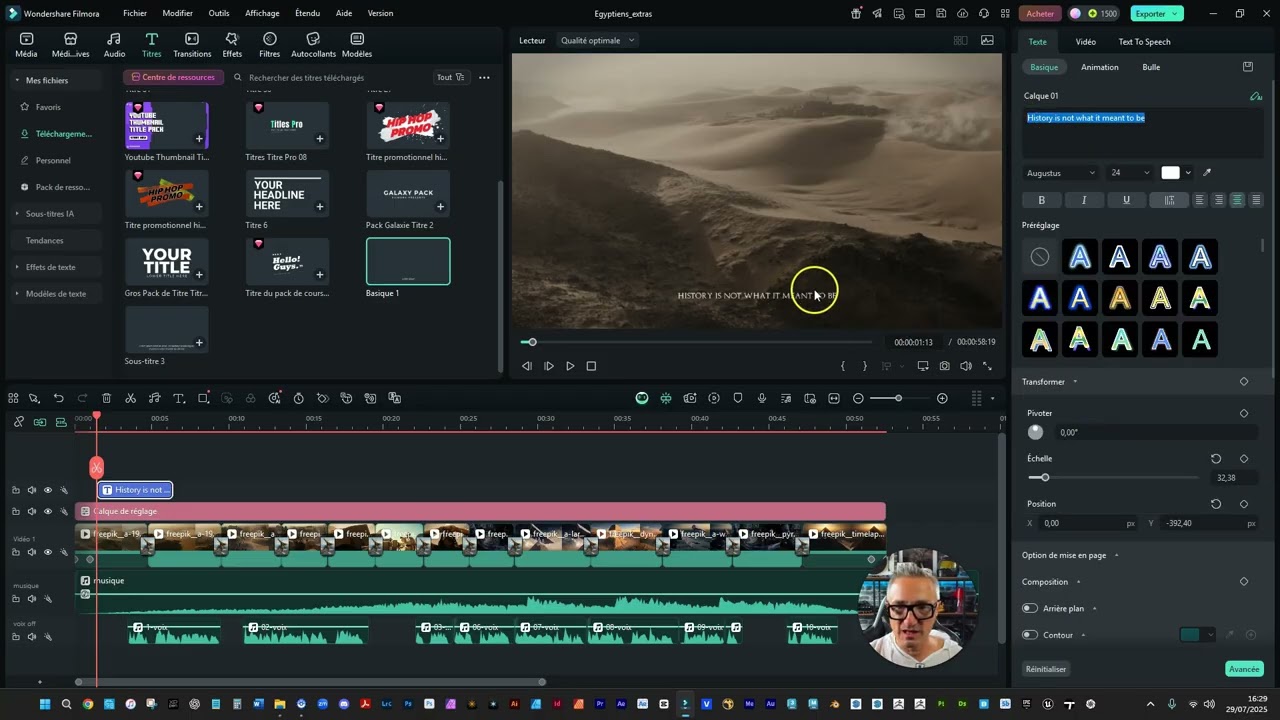
Task: Click the delete trash icon in timeline toolbar
Action: pyautogui.click(x=106, y=398)
